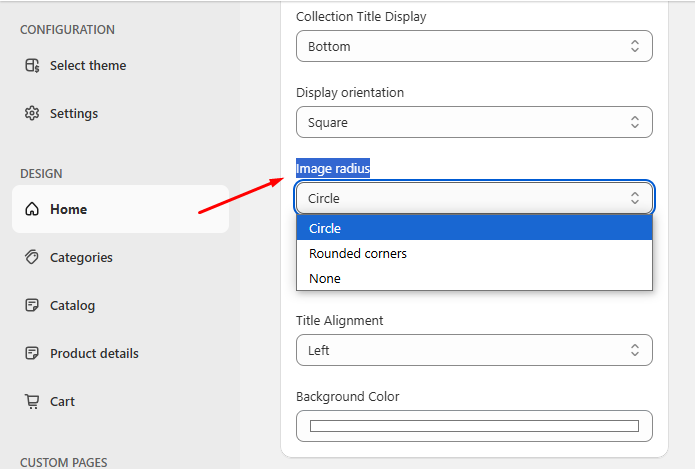Click the Product details page icon
Image resolution: width=695 pixels, height=469 pixels.
tap(32, 353)
